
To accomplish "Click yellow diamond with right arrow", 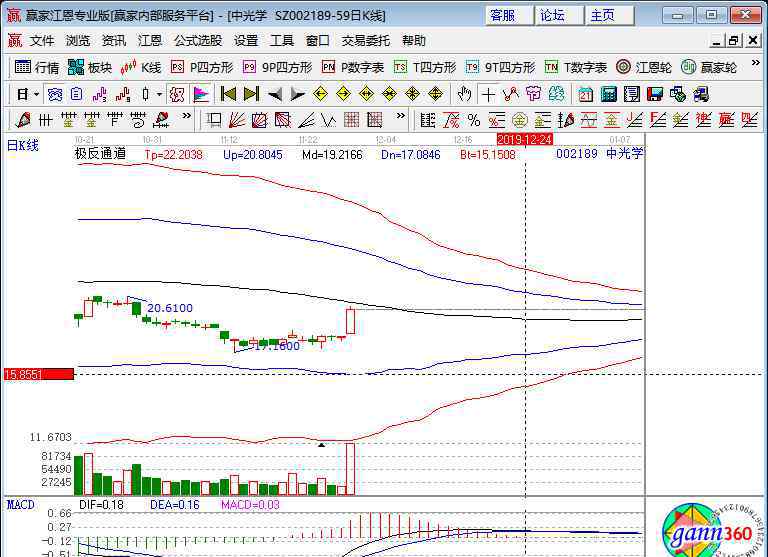I will [x=343, y=94].
